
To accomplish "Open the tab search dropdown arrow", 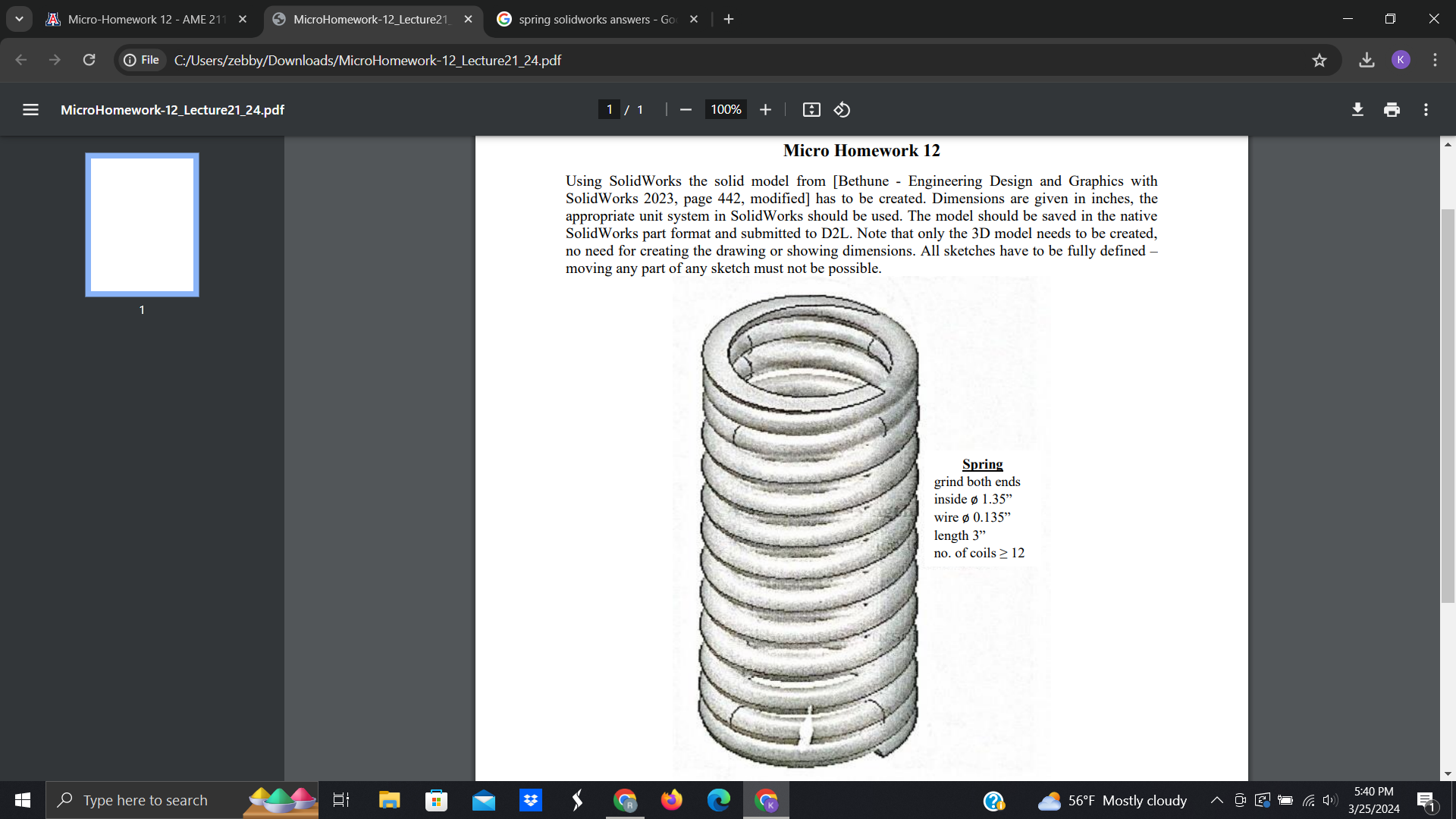I will click(19, 19).
